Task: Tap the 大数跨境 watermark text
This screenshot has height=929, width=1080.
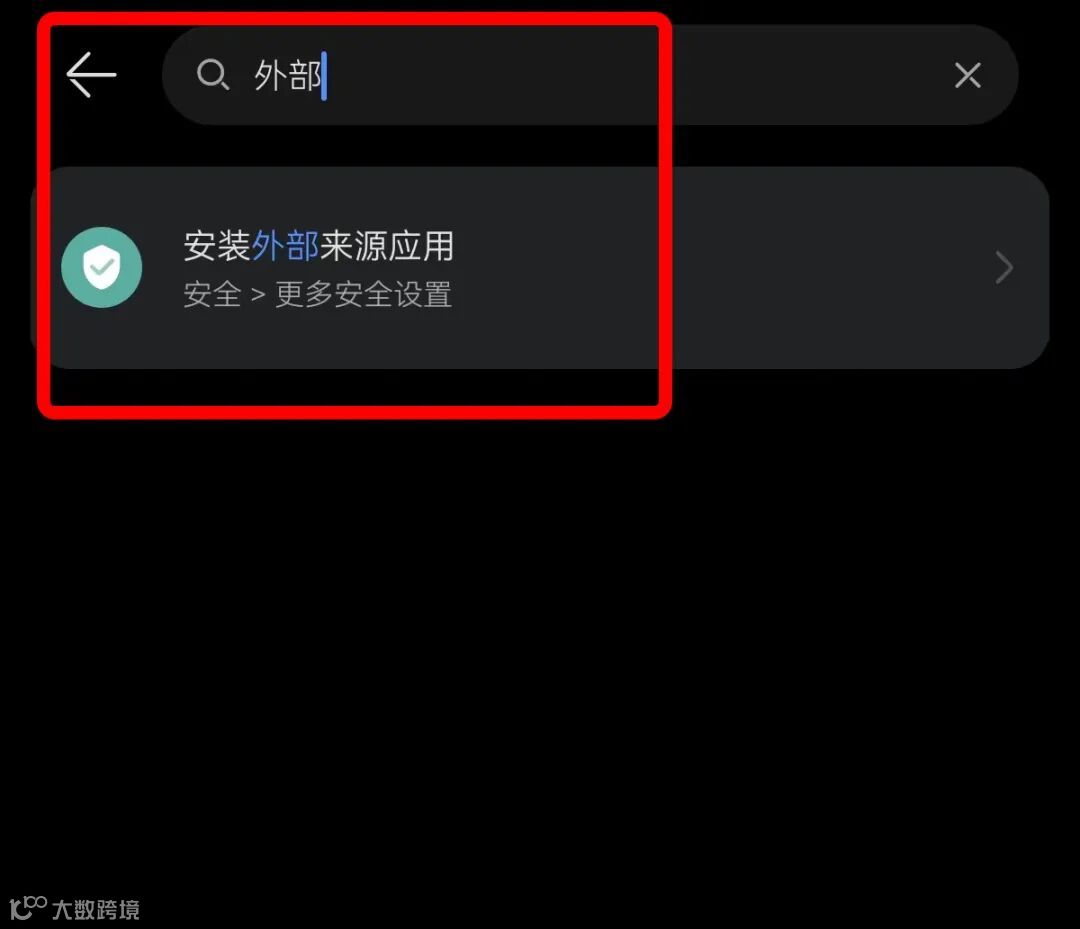Action: (96, 910)
